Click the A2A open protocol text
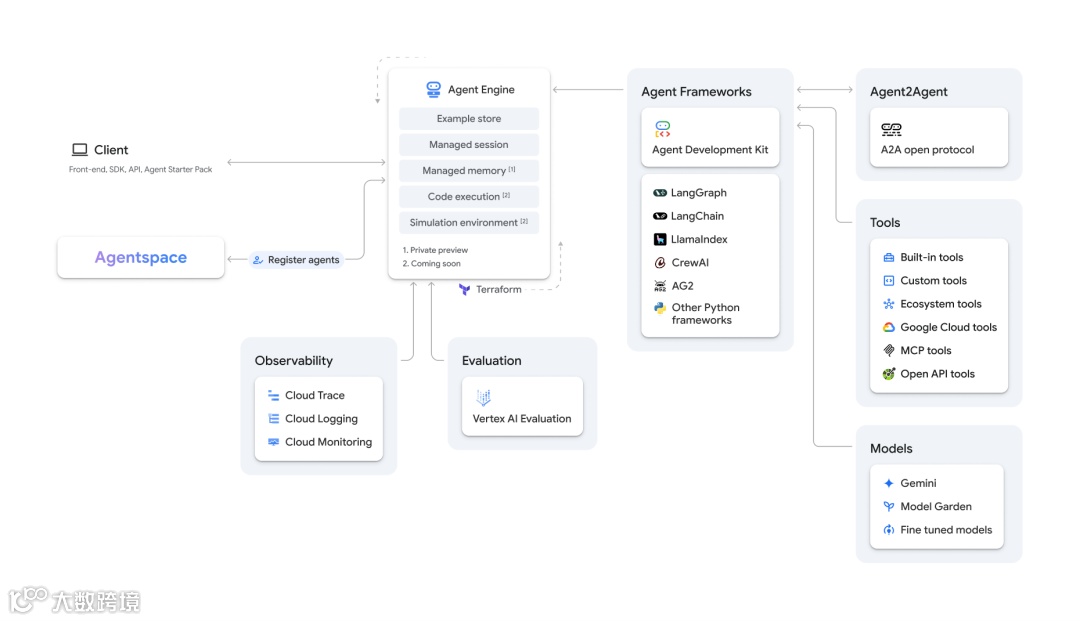Screen dimensions: 1080x621 (x=927, y=149)
